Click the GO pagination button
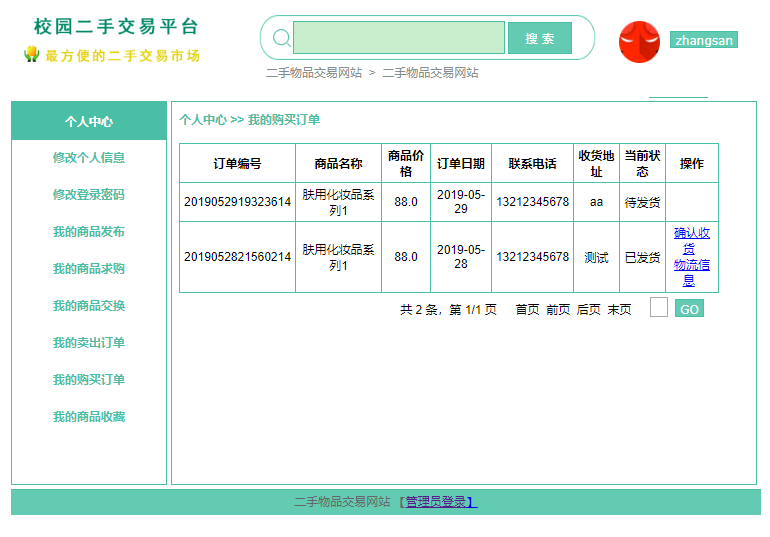Image resolution: width=770 pixels, height=537 pixels. pyautogui.click(x=689, y=309)
